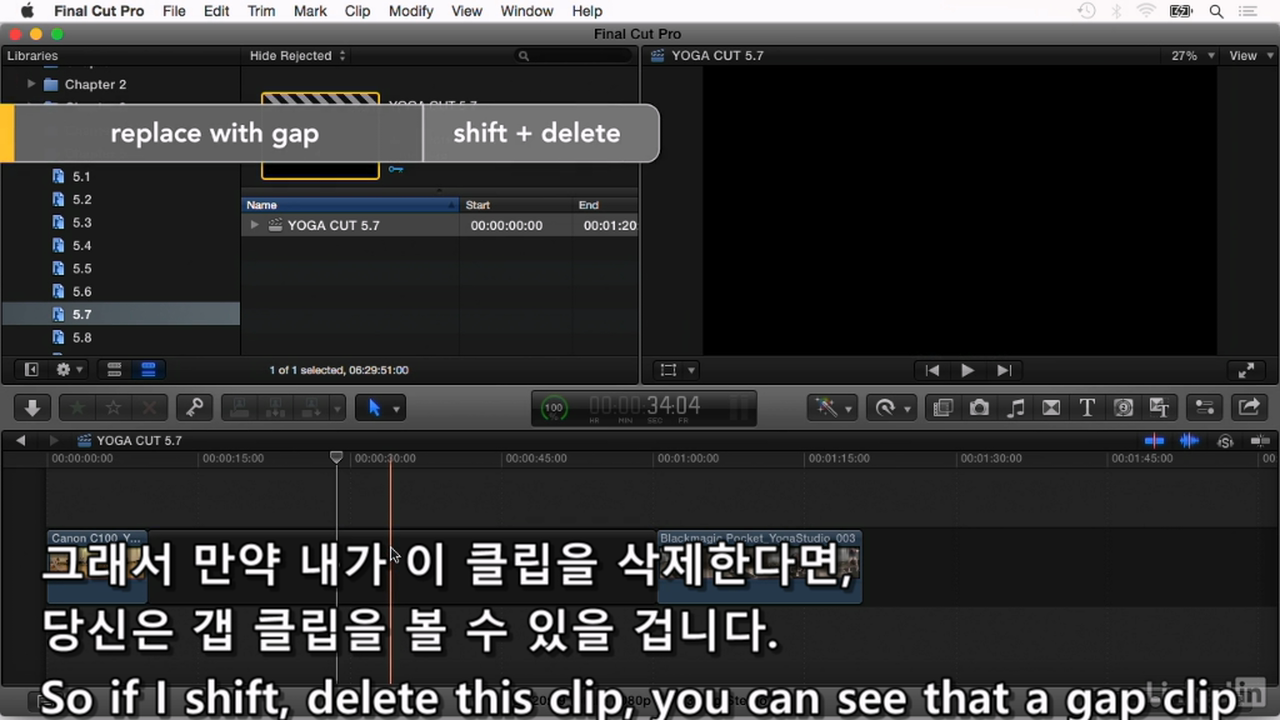This screenshot has height=720, width=1280.
Task: Toggle the Libraries sidebar visibility
Action: click(31, 370)
